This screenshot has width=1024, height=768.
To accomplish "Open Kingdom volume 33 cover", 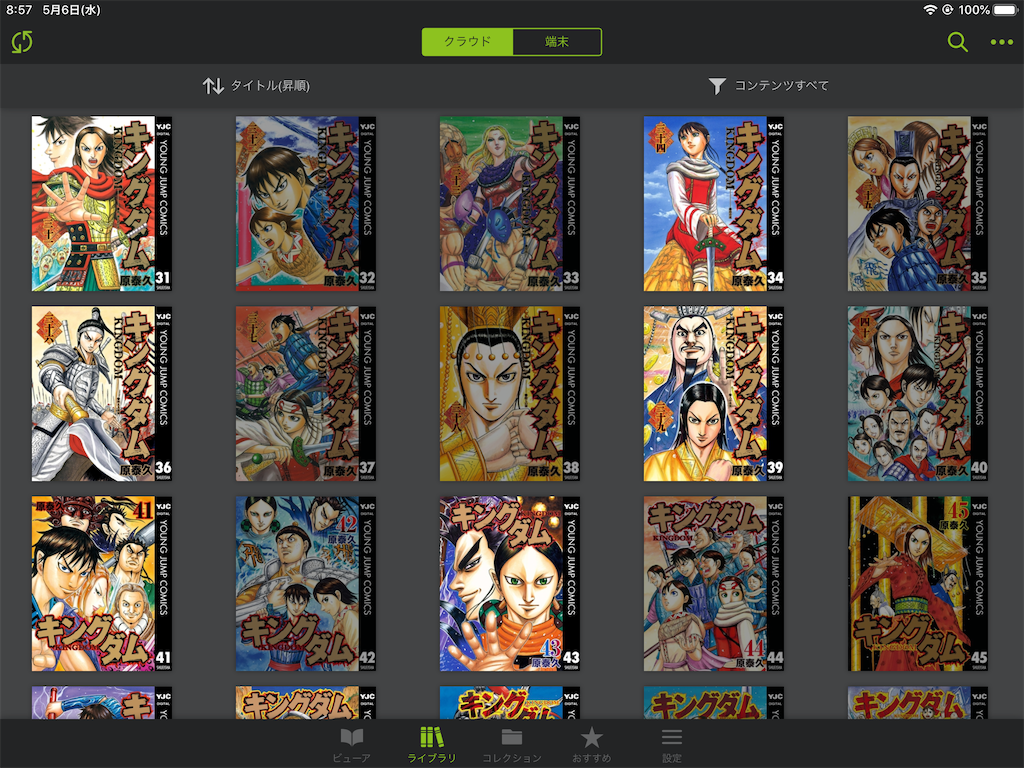I will pos(510,204).
